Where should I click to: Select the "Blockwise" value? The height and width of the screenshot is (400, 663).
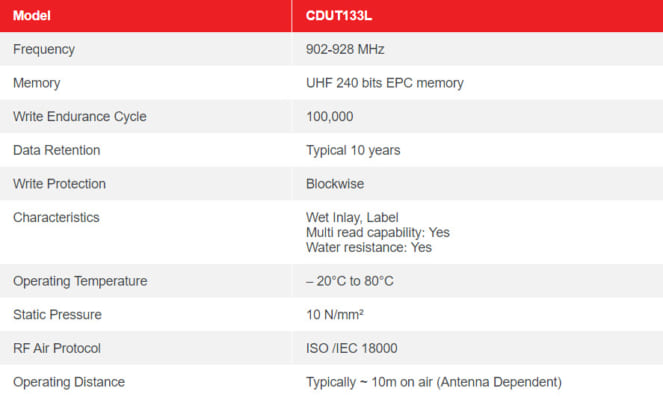pyautogui.click(x=335, y=184)
